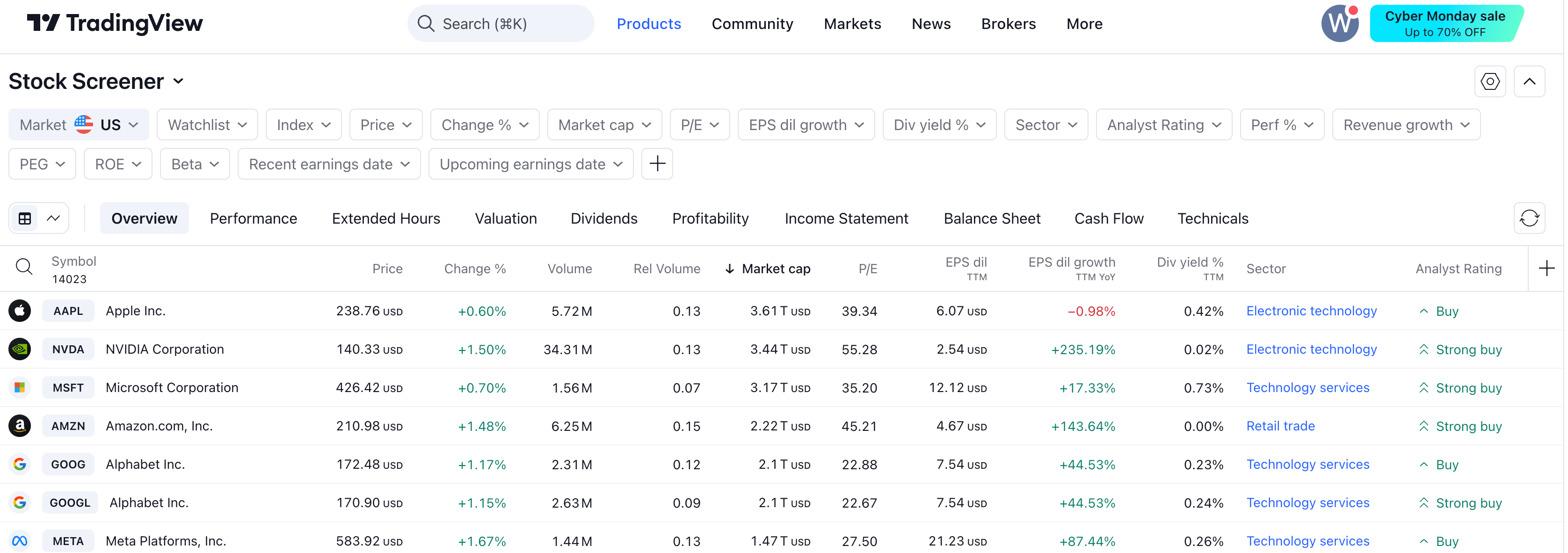
Task: Click the Microsoft logo icon
Action: pos(20,387)
